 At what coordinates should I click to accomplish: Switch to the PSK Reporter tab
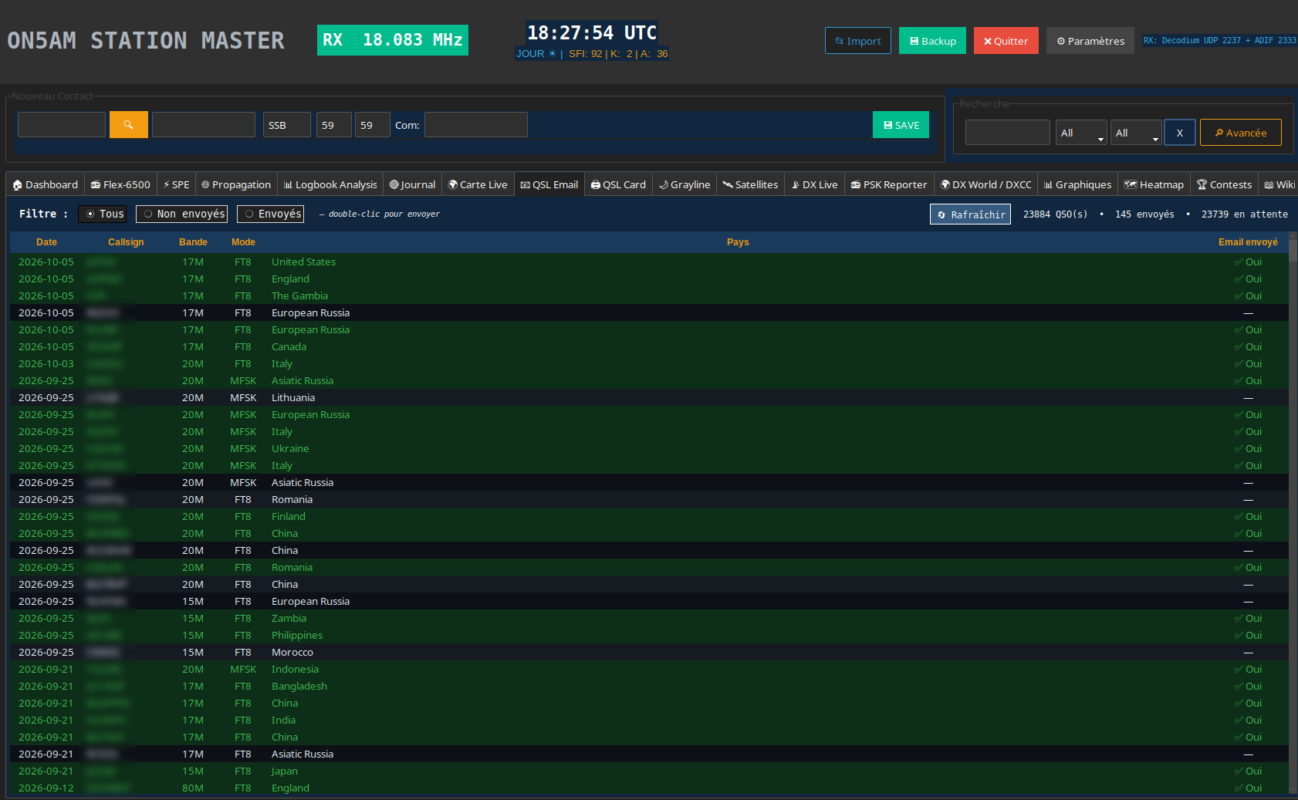[889, 184]
